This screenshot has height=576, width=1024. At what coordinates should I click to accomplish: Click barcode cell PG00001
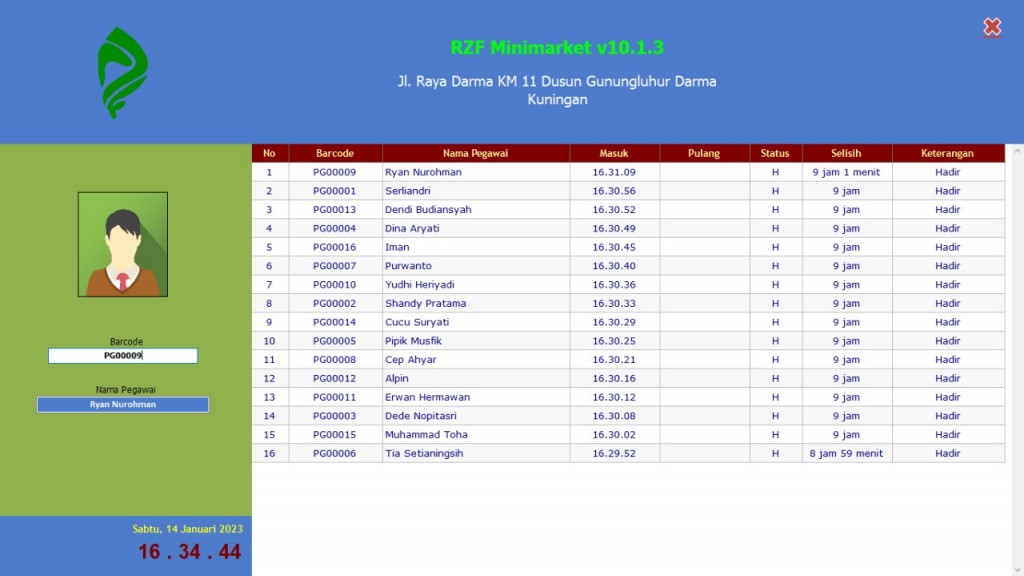334,191
